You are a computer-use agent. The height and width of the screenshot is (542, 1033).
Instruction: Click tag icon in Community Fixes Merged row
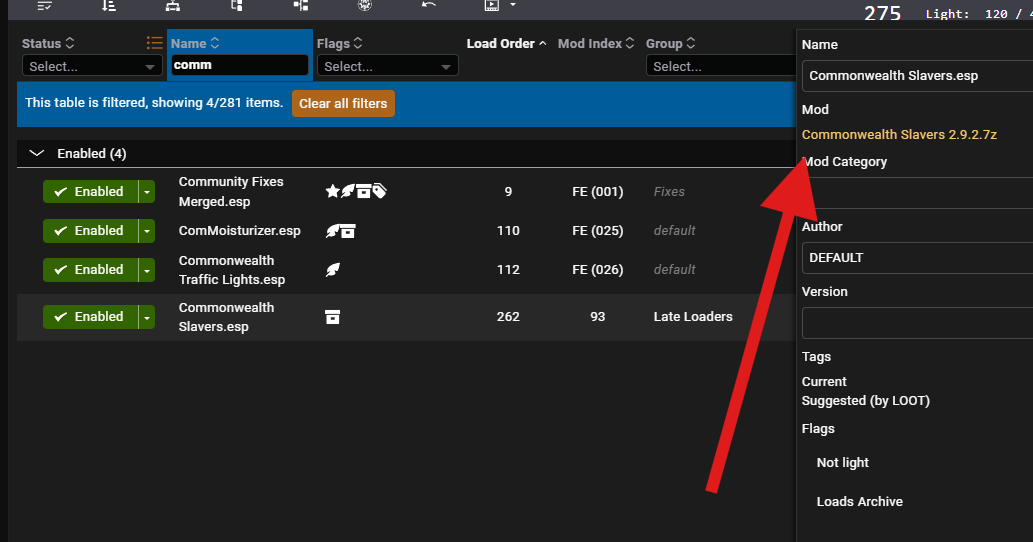pyautogui.click(x=379, y=192)
